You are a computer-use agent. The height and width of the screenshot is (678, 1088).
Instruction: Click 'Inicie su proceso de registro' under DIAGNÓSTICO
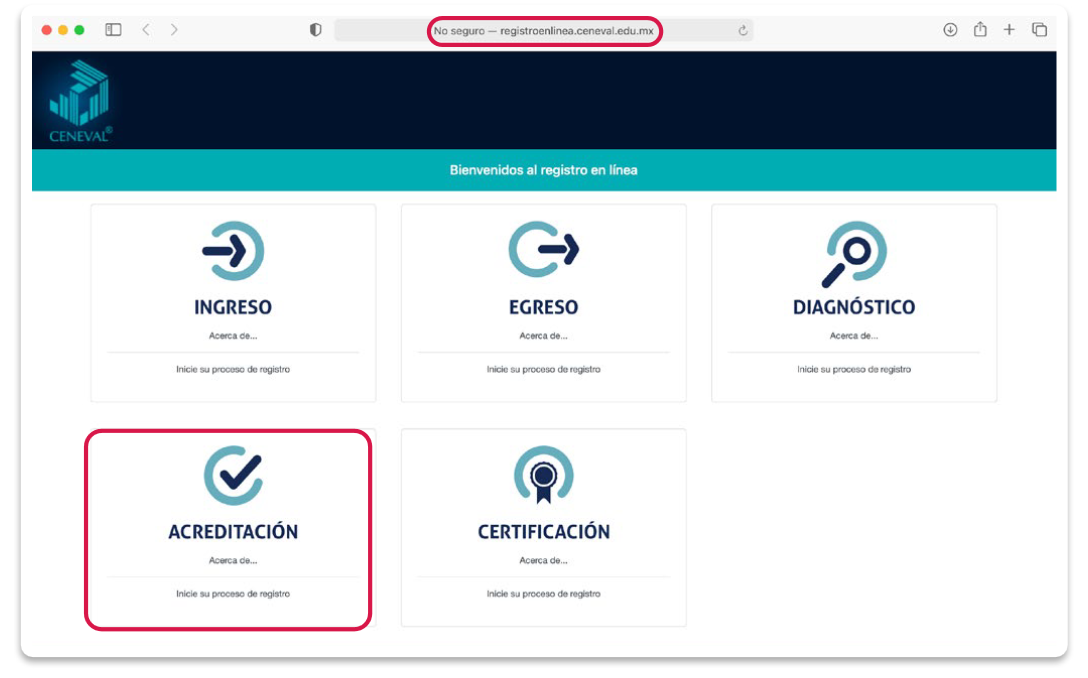coord(854,370)
